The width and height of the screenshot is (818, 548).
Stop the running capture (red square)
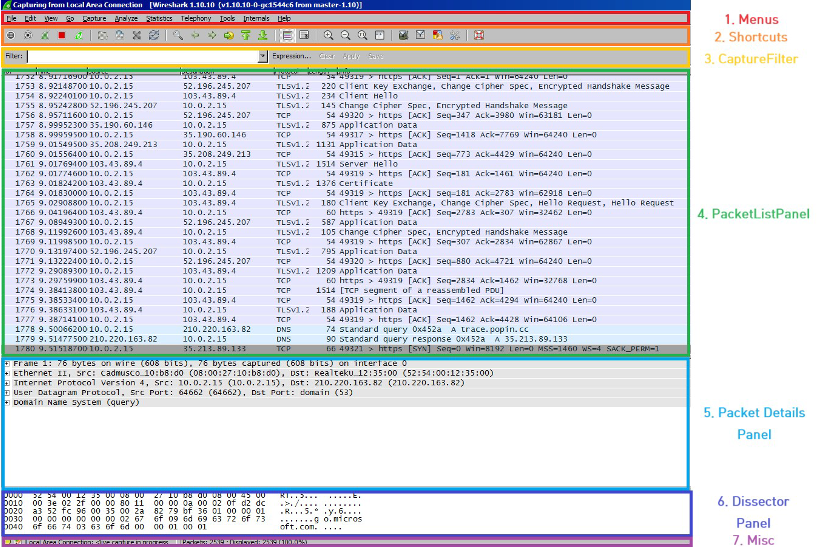tap(62, 35)
